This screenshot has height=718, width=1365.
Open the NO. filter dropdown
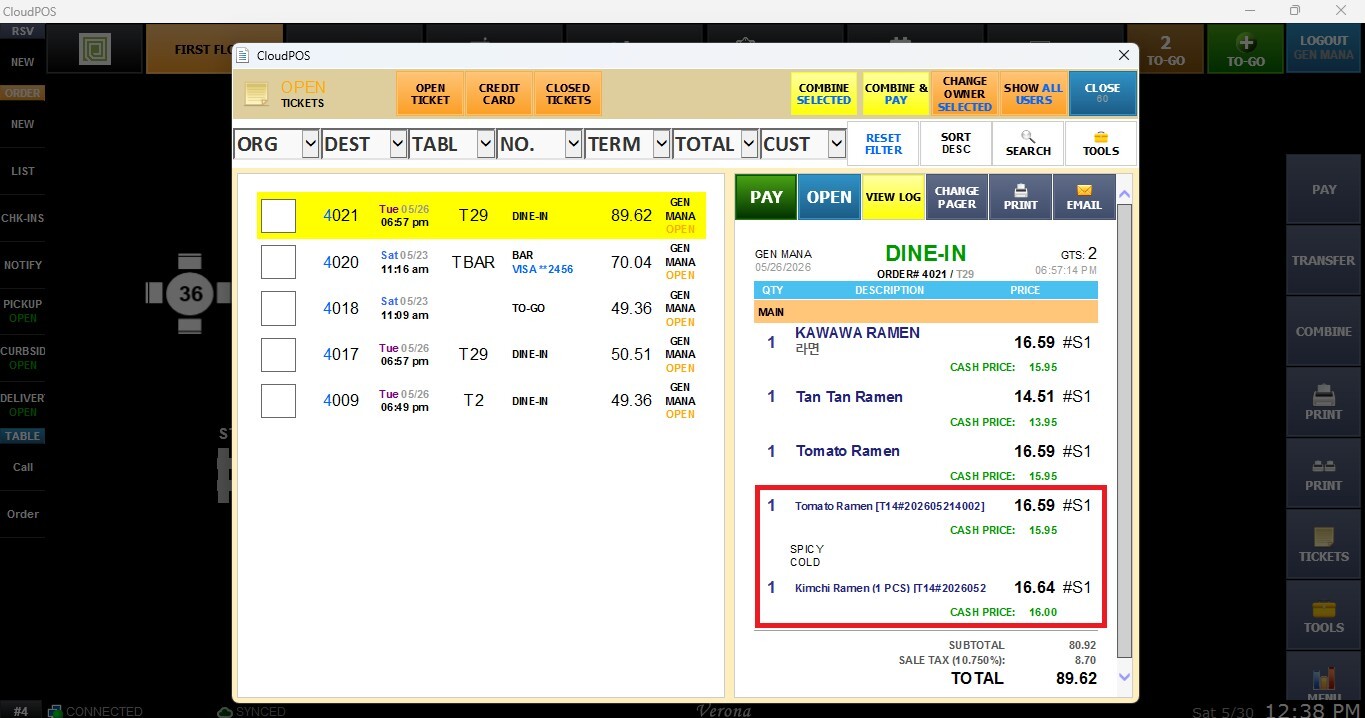[x=573, y=144]
